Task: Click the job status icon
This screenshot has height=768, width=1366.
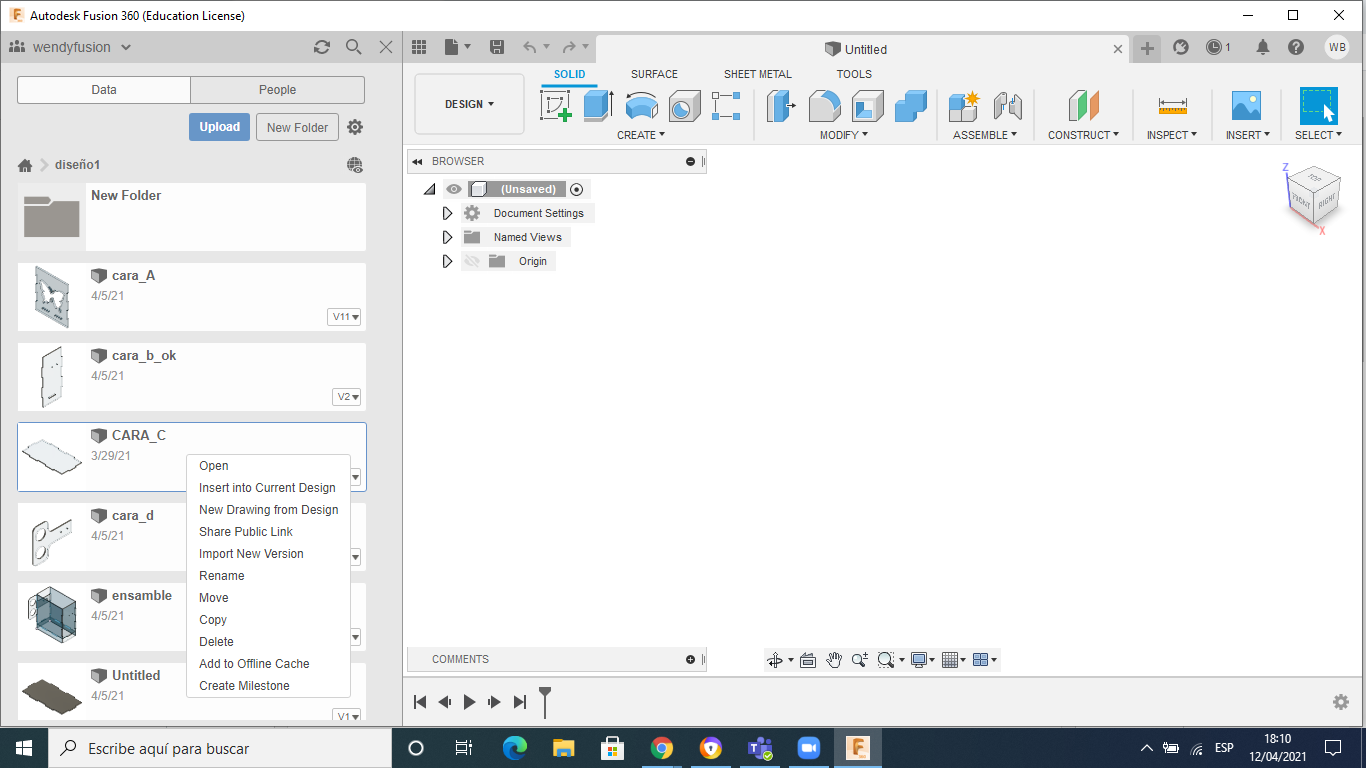Action: (x=1218, y=47)
